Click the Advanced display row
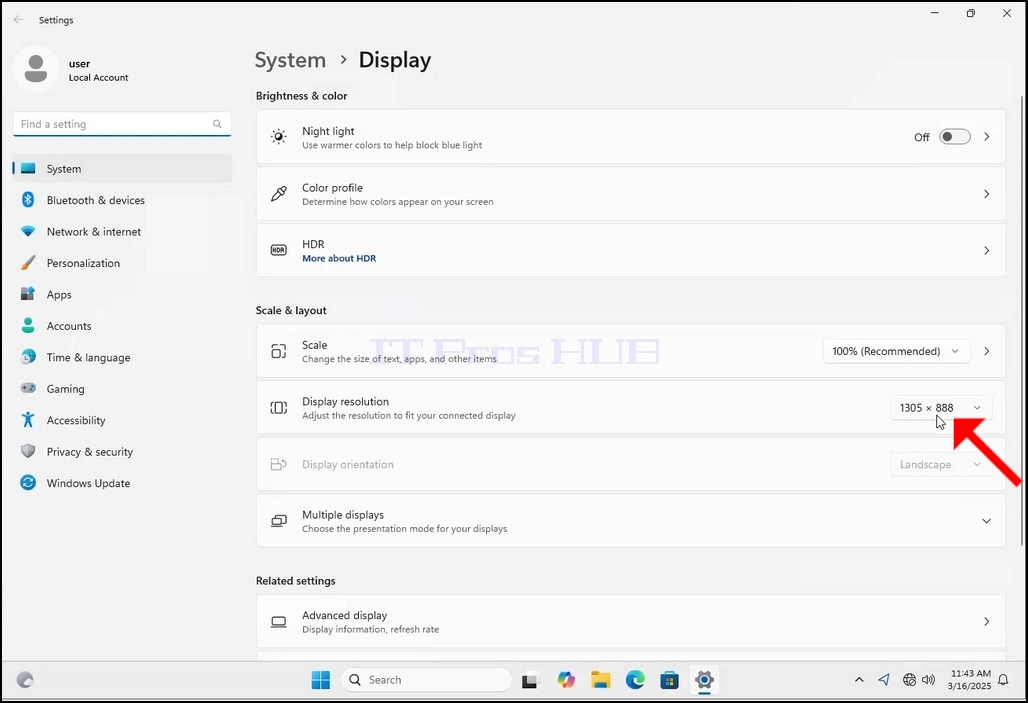This screenshot has width=1028, height=703. [631, 622]
